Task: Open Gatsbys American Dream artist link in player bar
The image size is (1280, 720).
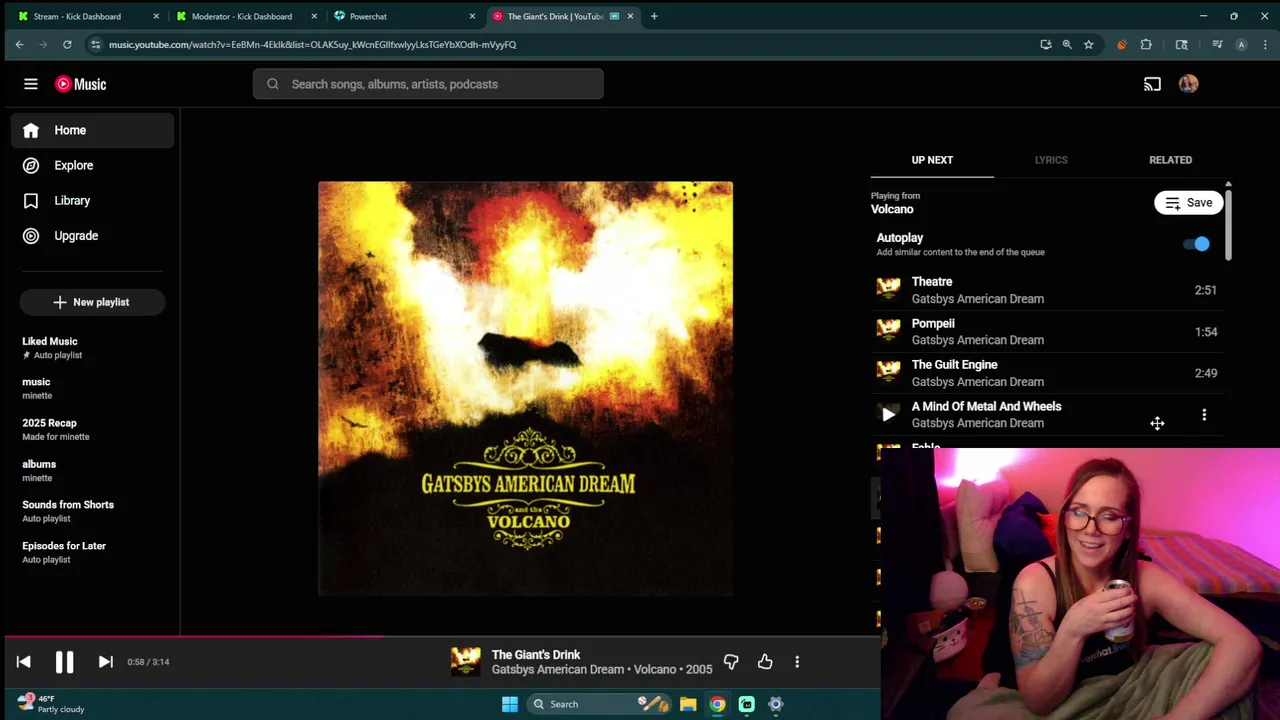Action: [558, 670]
